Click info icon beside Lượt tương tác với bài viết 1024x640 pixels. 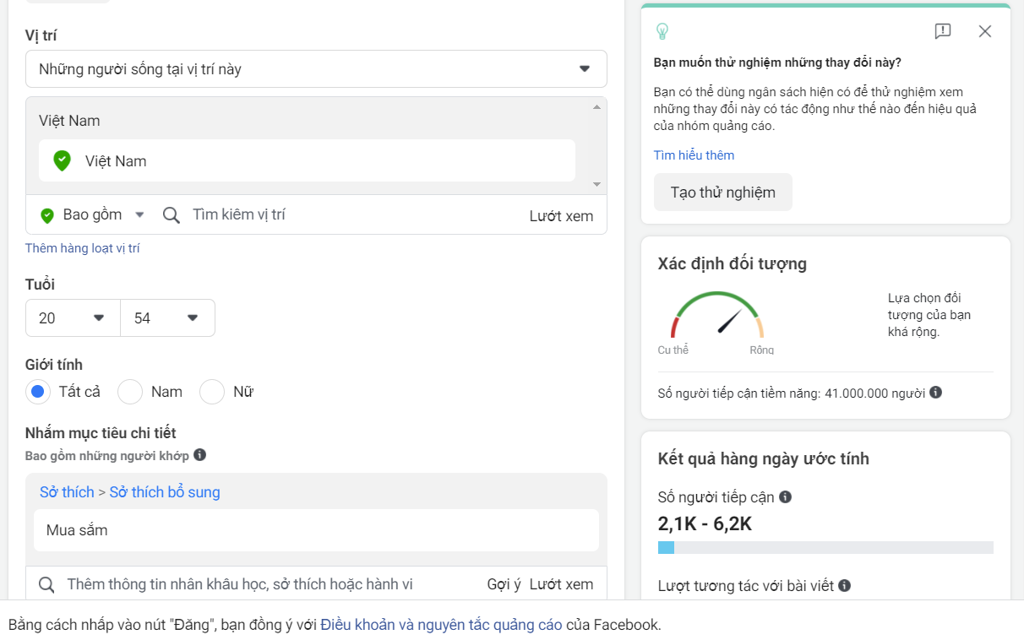[x=845, y=586]
